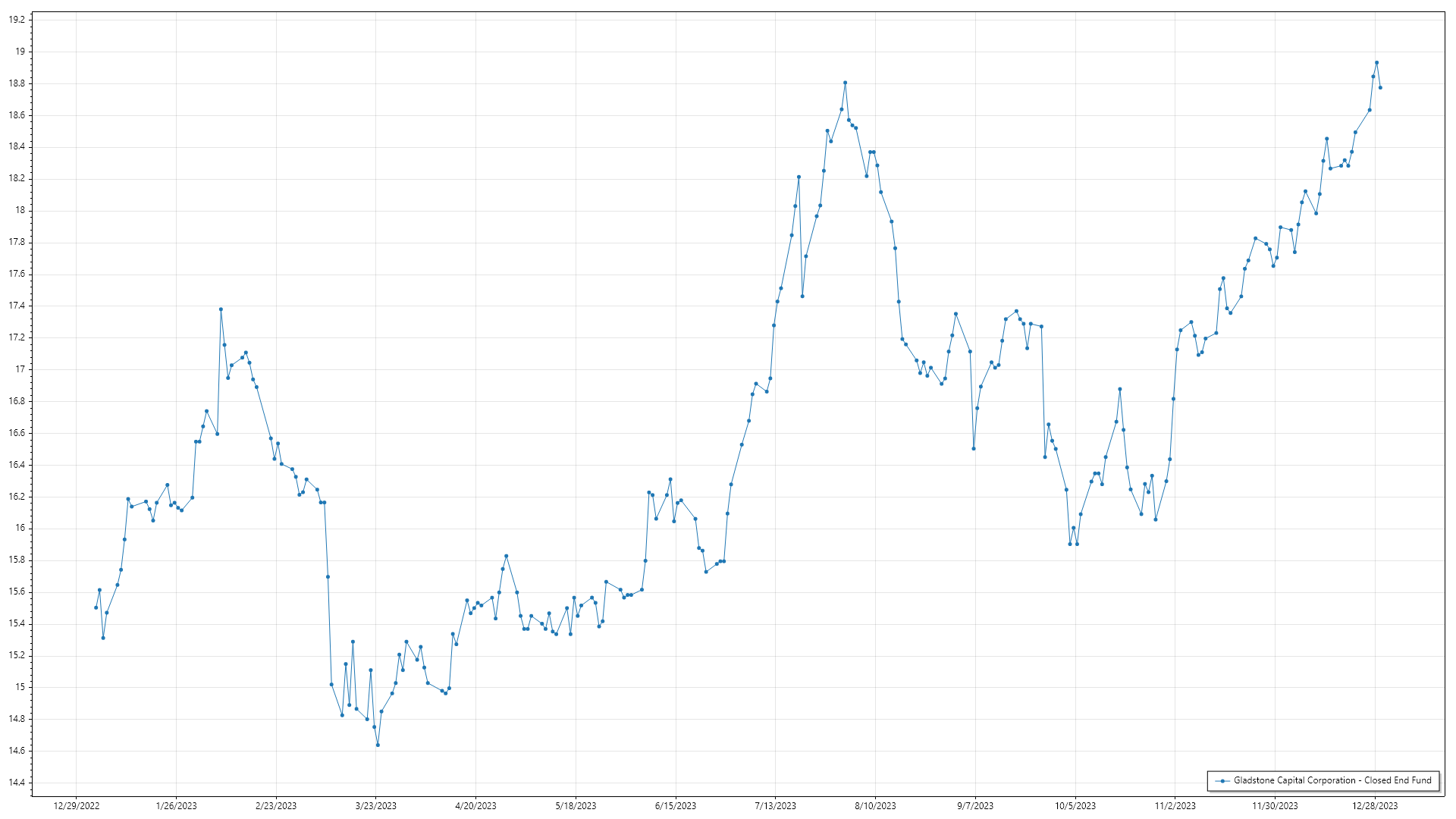The image size is (1456, 819).
Task: Click the 17 y-axis tick label
Action: pyautogui.click(x=20, y=369)
